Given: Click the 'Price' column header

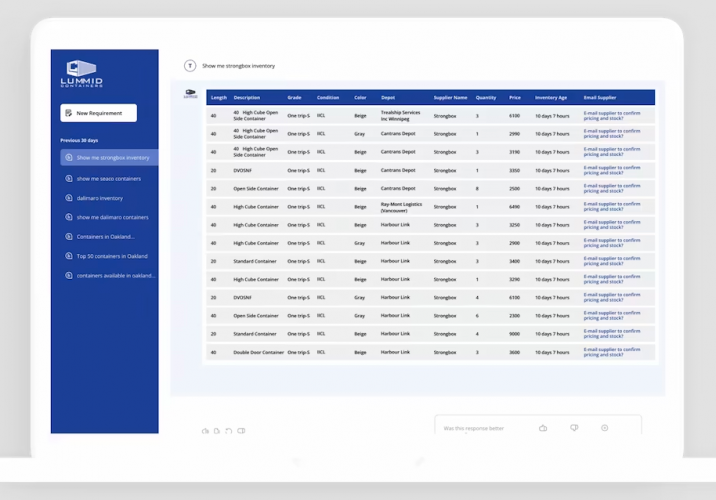Looking at the screenshot, I should coord(515,98).
